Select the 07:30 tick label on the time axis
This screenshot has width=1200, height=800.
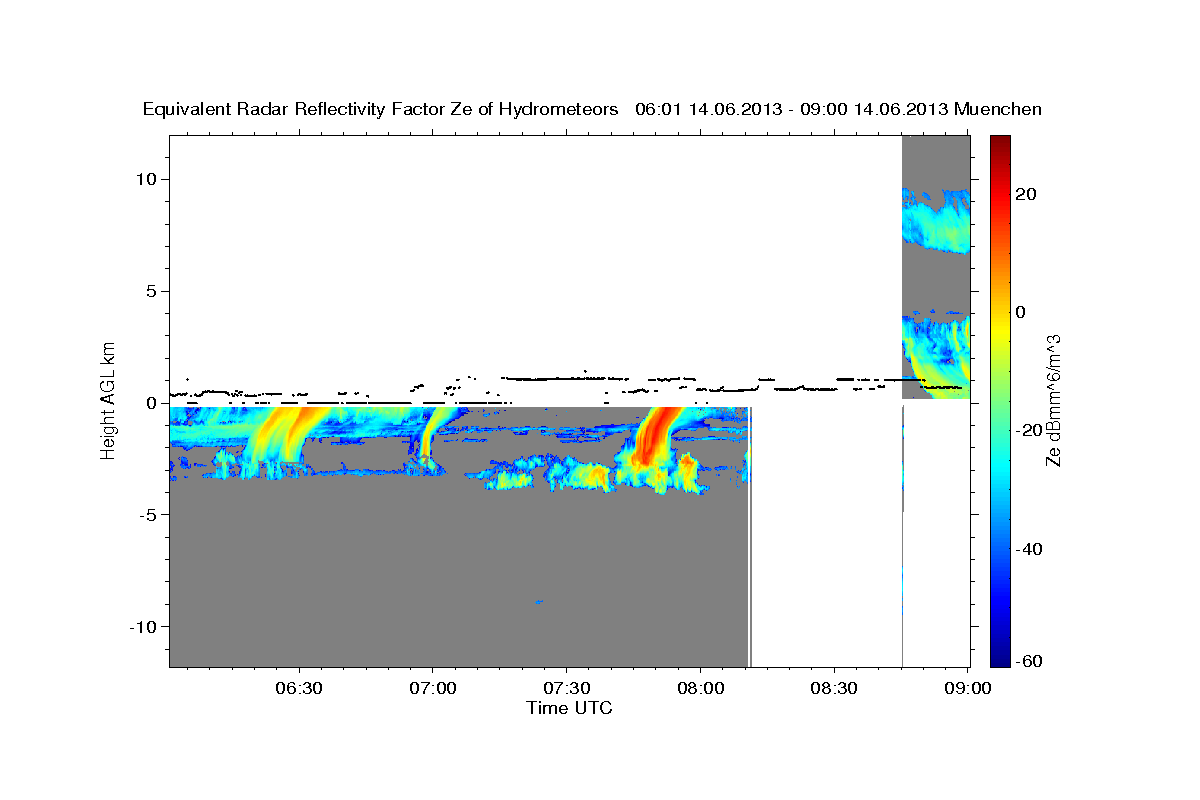point(566,688)
